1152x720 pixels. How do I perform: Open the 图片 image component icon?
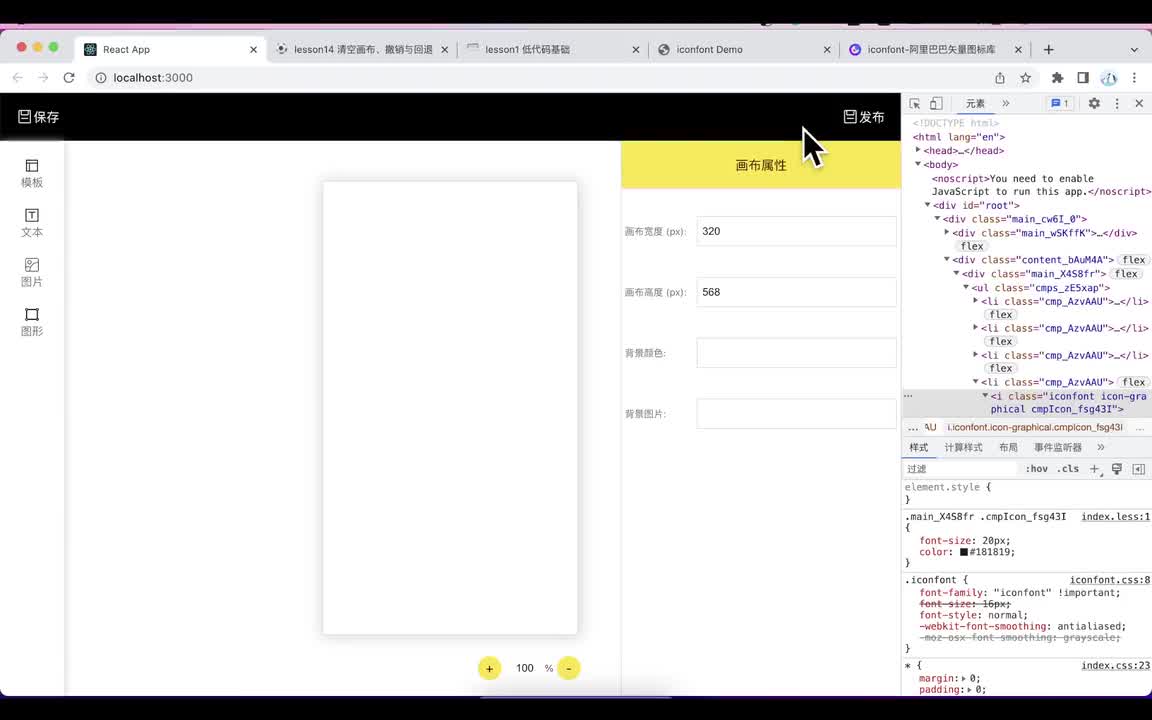tap(32, 273)
